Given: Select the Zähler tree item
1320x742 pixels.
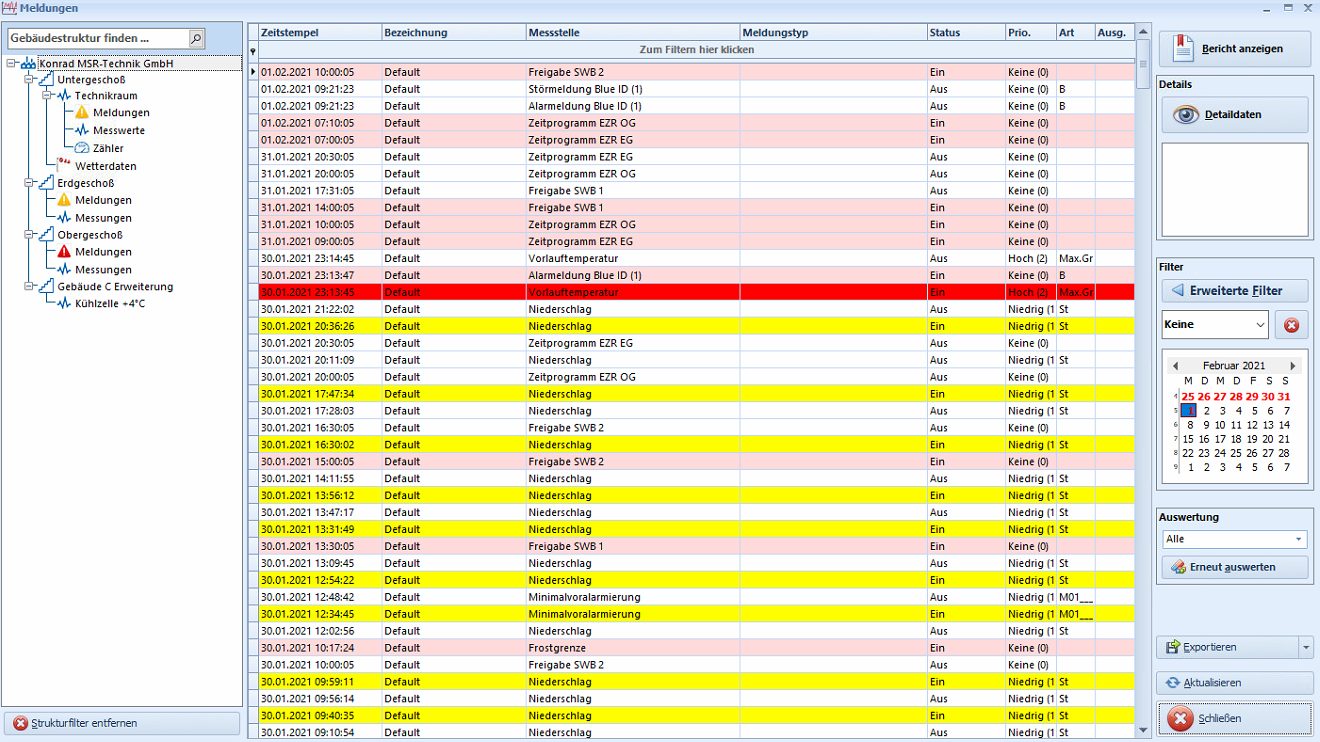Looking at the screenshot, I should click(108, 148).
